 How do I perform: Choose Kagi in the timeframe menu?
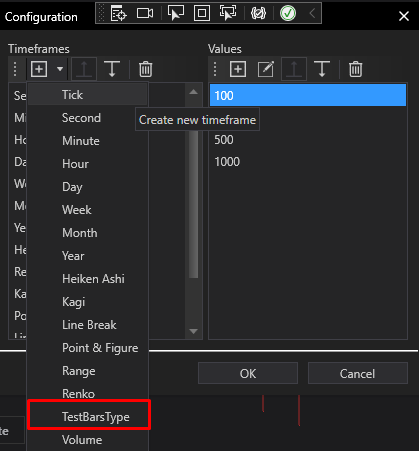pos(87,302)
